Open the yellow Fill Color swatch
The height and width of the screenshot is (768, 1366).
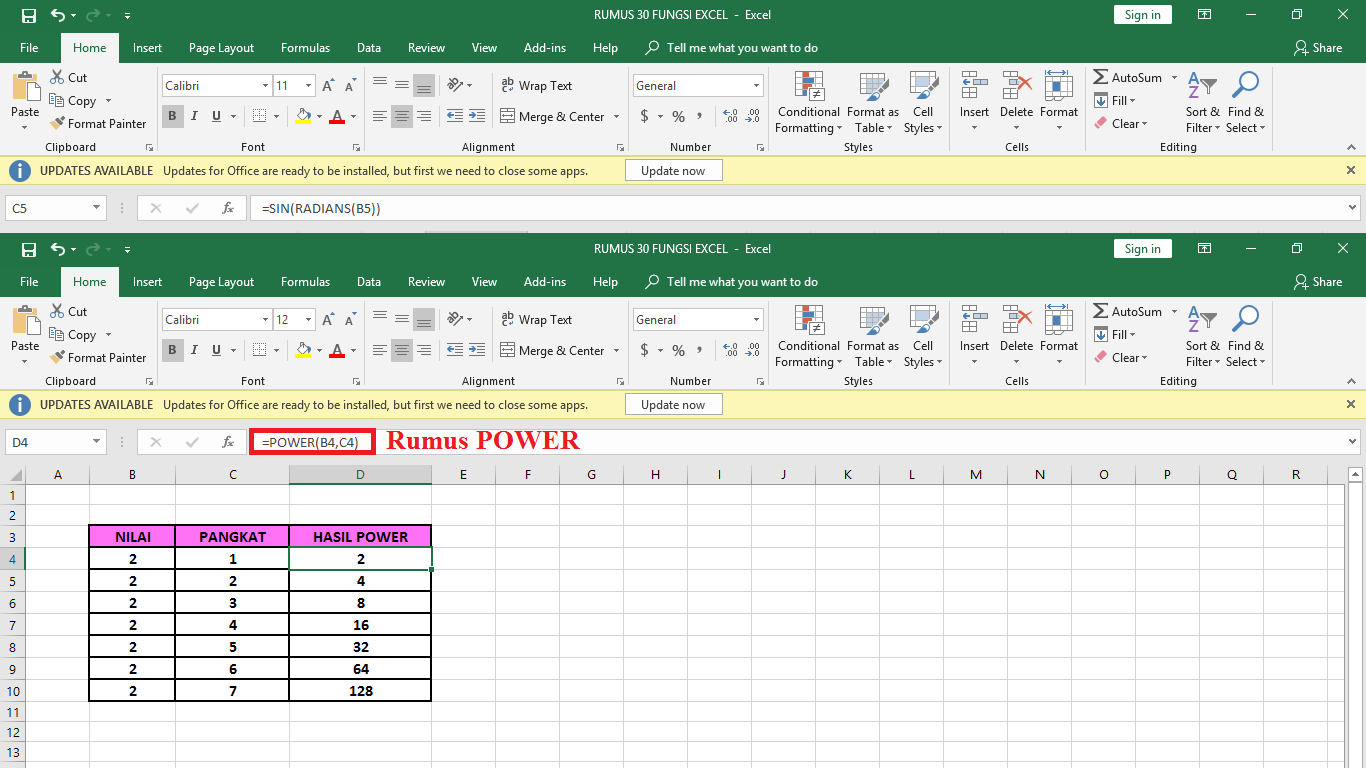click(x=303, y=350)
